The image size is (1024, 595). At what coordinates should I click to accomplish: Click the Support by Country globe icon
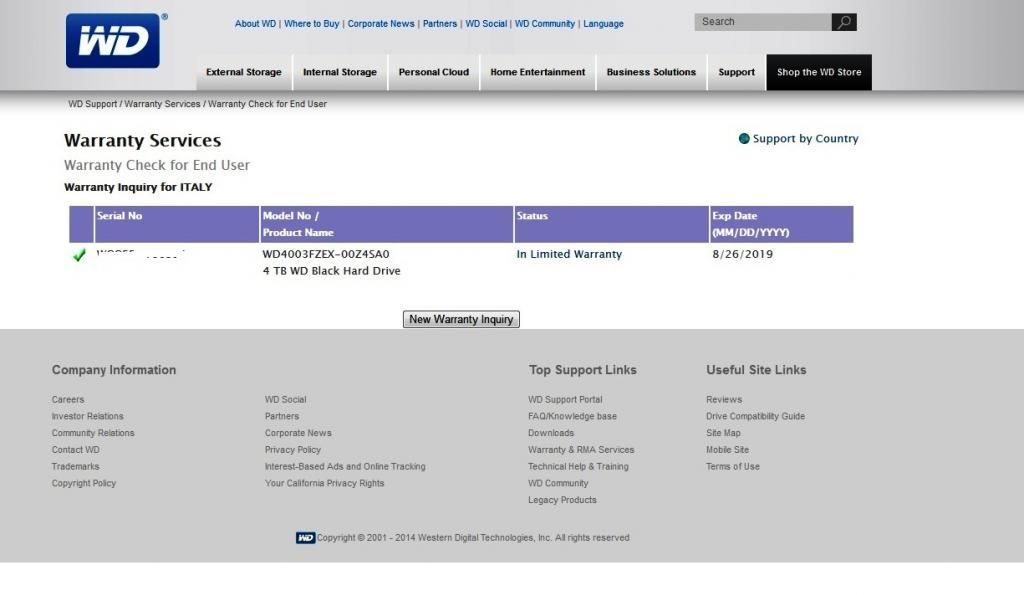pos(744,138)
